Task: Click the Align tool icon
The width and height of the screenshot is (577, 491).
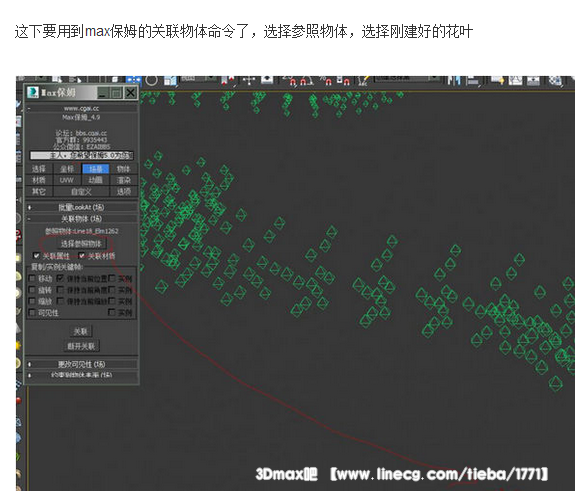Action: (474, 81)
